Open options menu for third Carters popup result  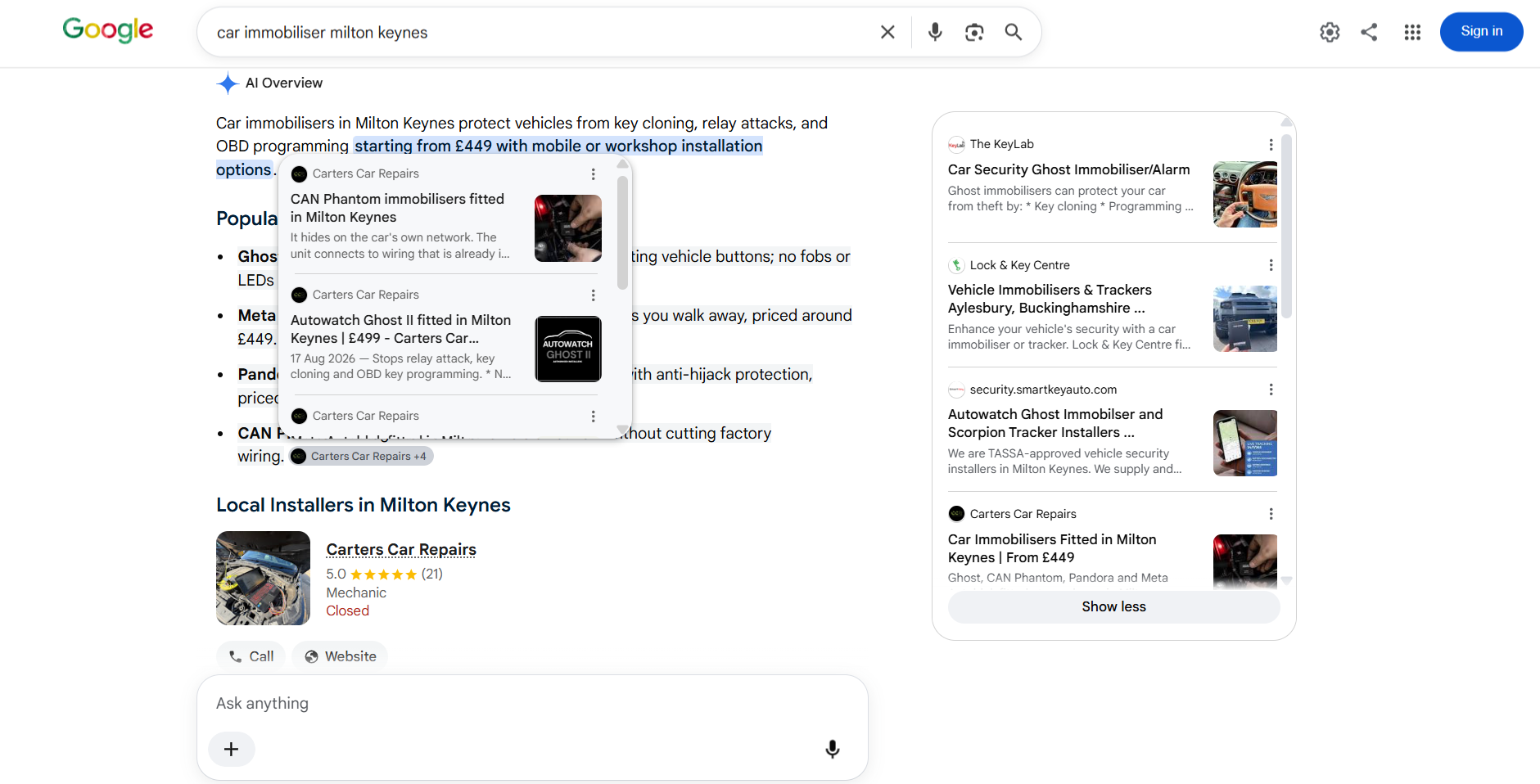click(x=594, y=417)
